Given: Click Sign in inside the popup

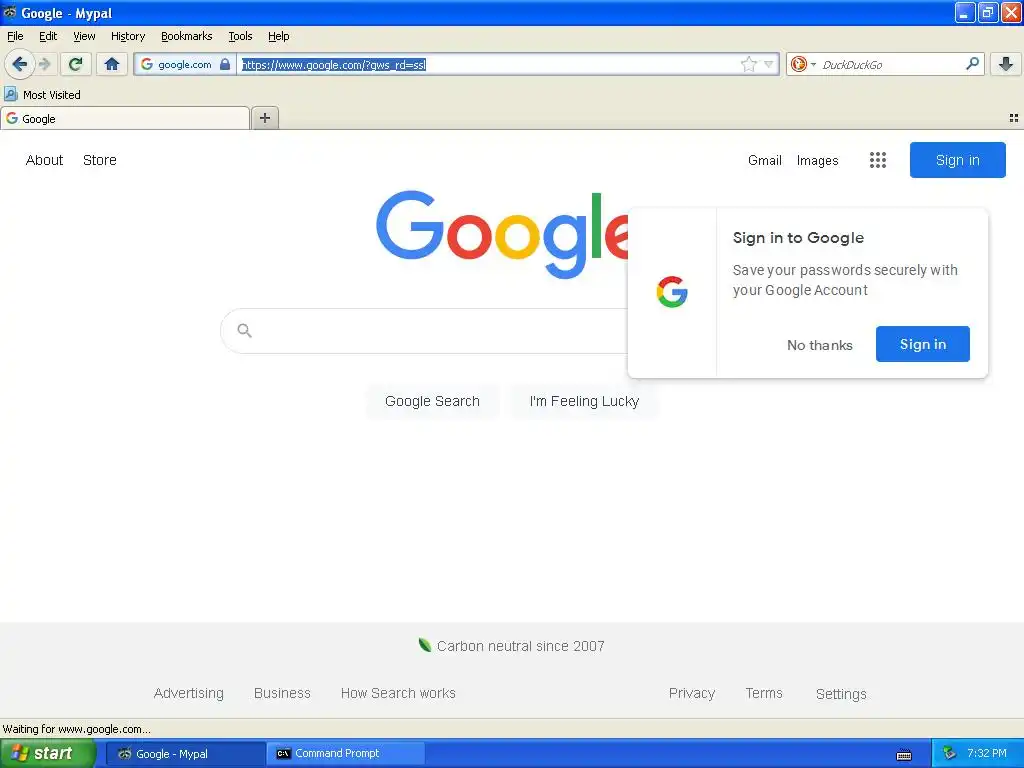Looking at the screenshot, I should click(923, 344).
